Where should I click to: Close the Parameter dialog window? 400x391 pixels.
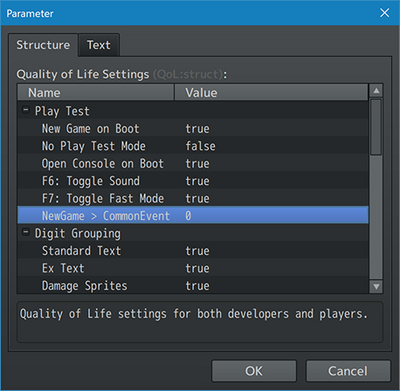[385, 13]
